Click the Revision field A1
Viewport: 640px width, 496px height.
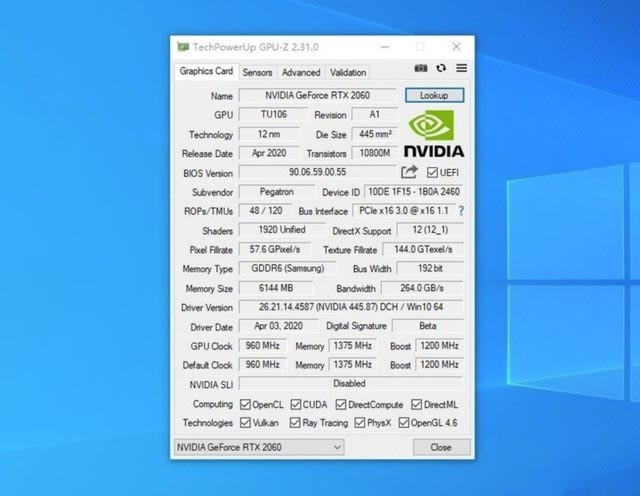tap(375, 114)
